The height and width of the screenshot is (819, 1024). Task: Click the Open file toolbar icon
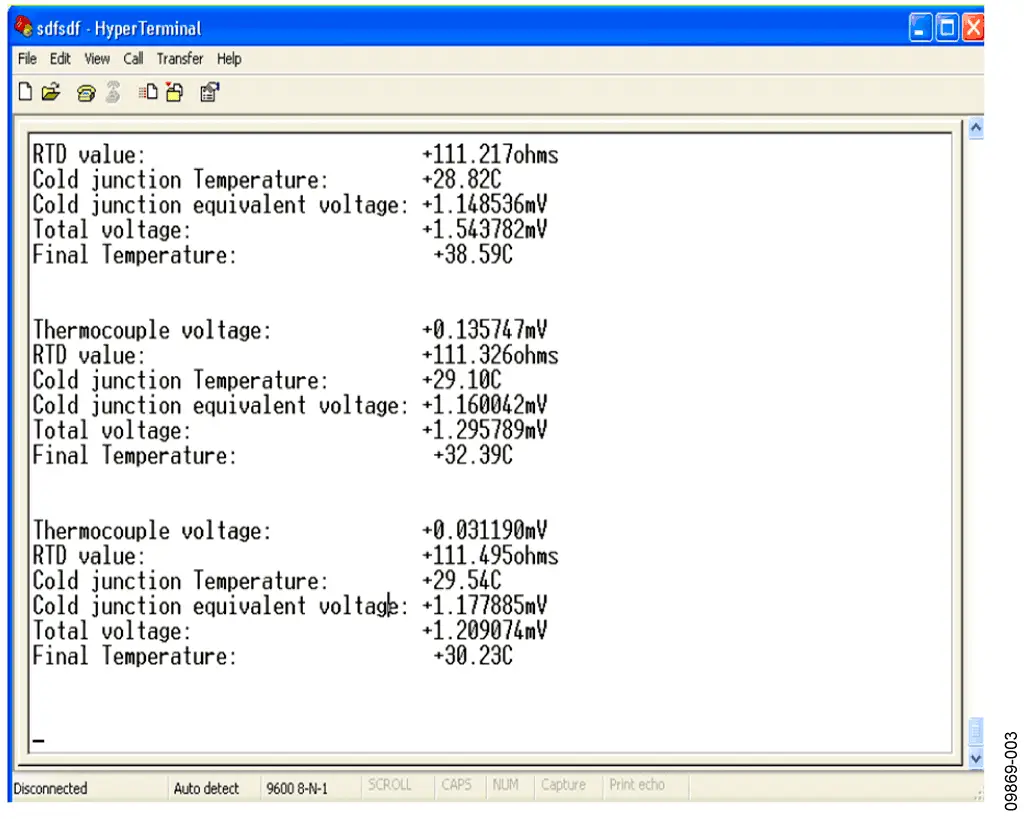click(51, 92)
